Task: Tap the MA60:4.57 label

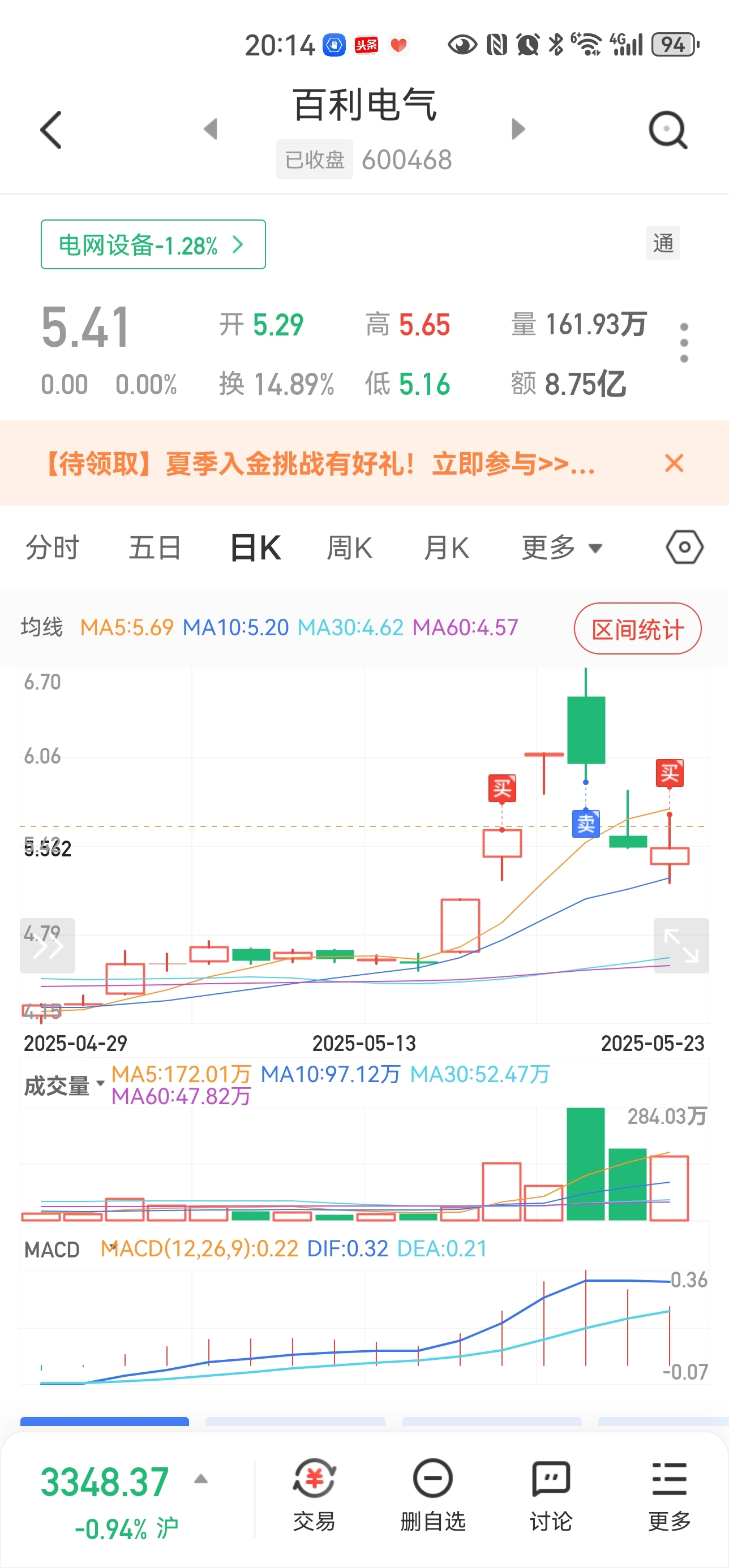Action: (x=465, y=627)
